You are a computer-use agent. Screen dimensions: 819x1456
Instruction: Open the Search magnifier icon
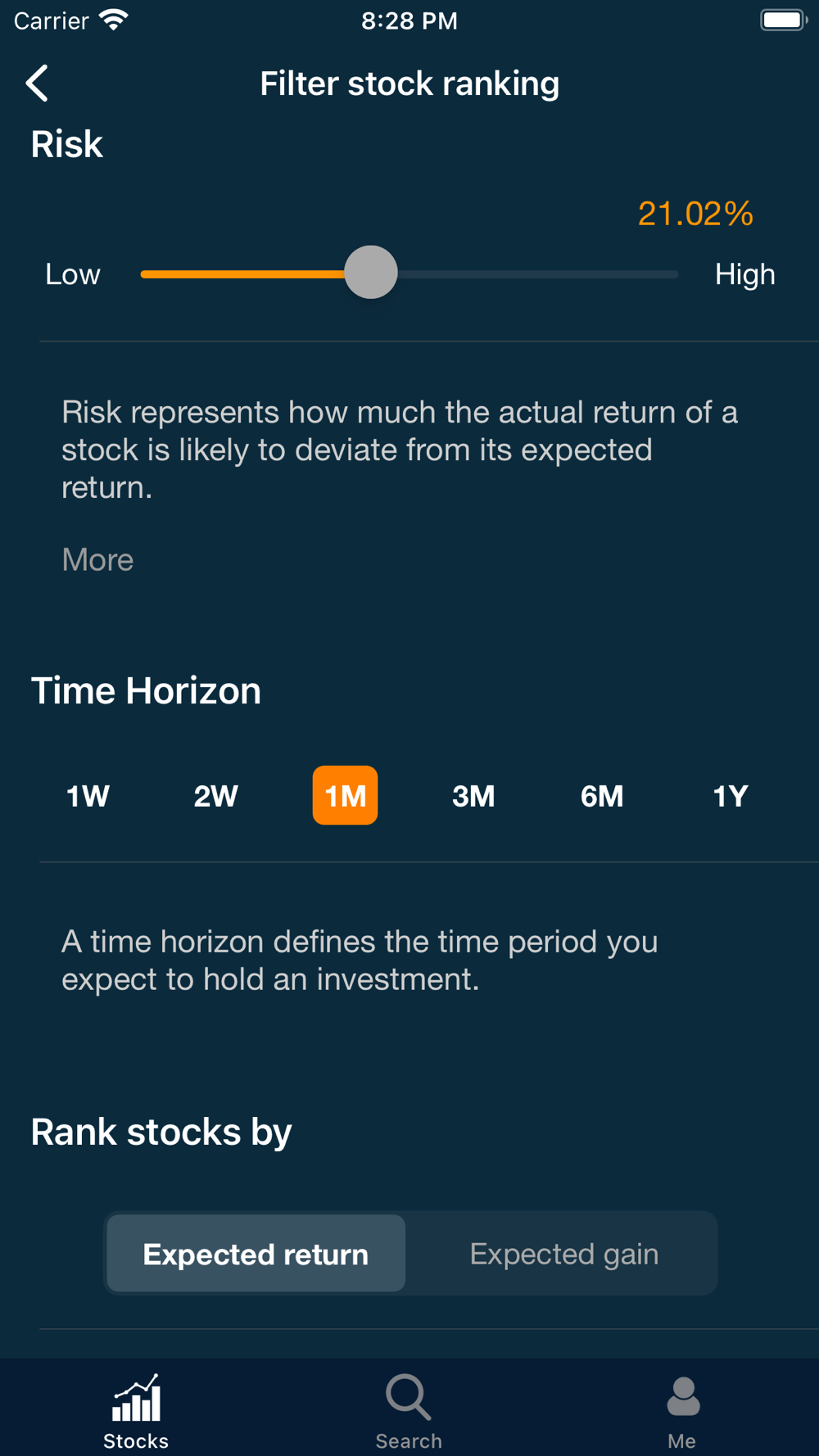(409, 1397)
